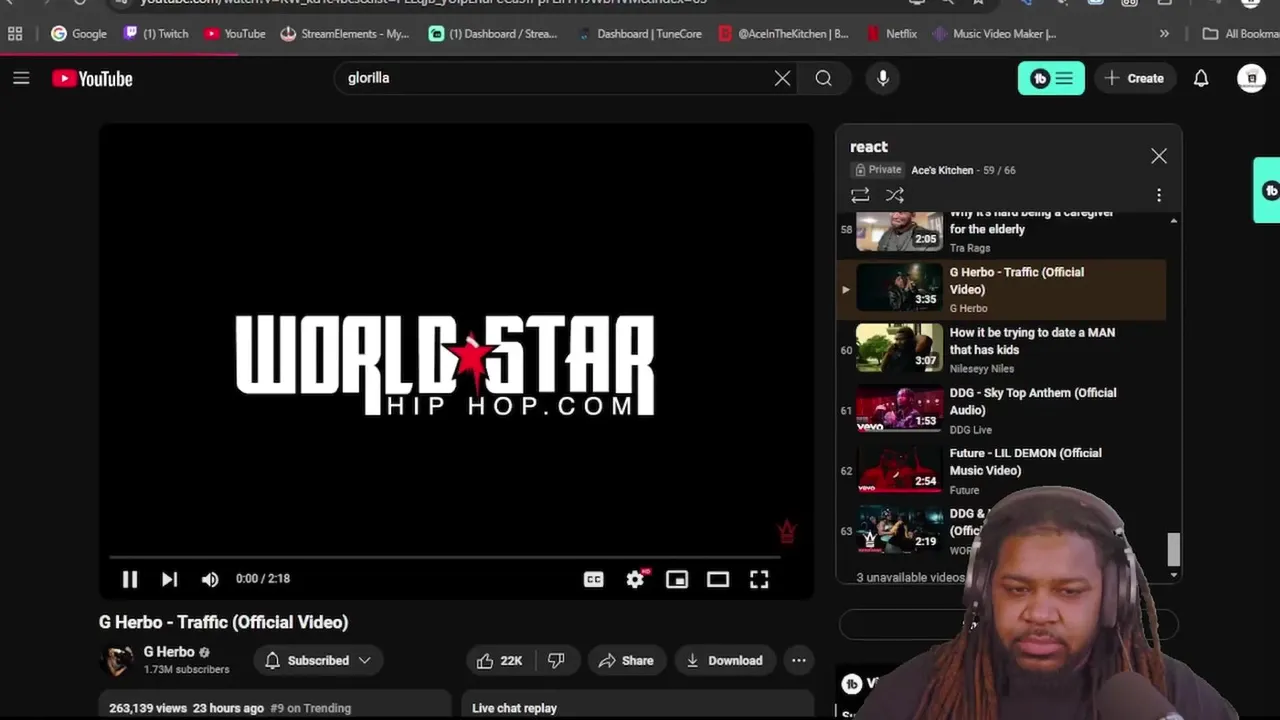The image size is (1280, 720).
Task: Open G Herbo channel avatar
Action: pyautogui.click(x=118, y=660)
